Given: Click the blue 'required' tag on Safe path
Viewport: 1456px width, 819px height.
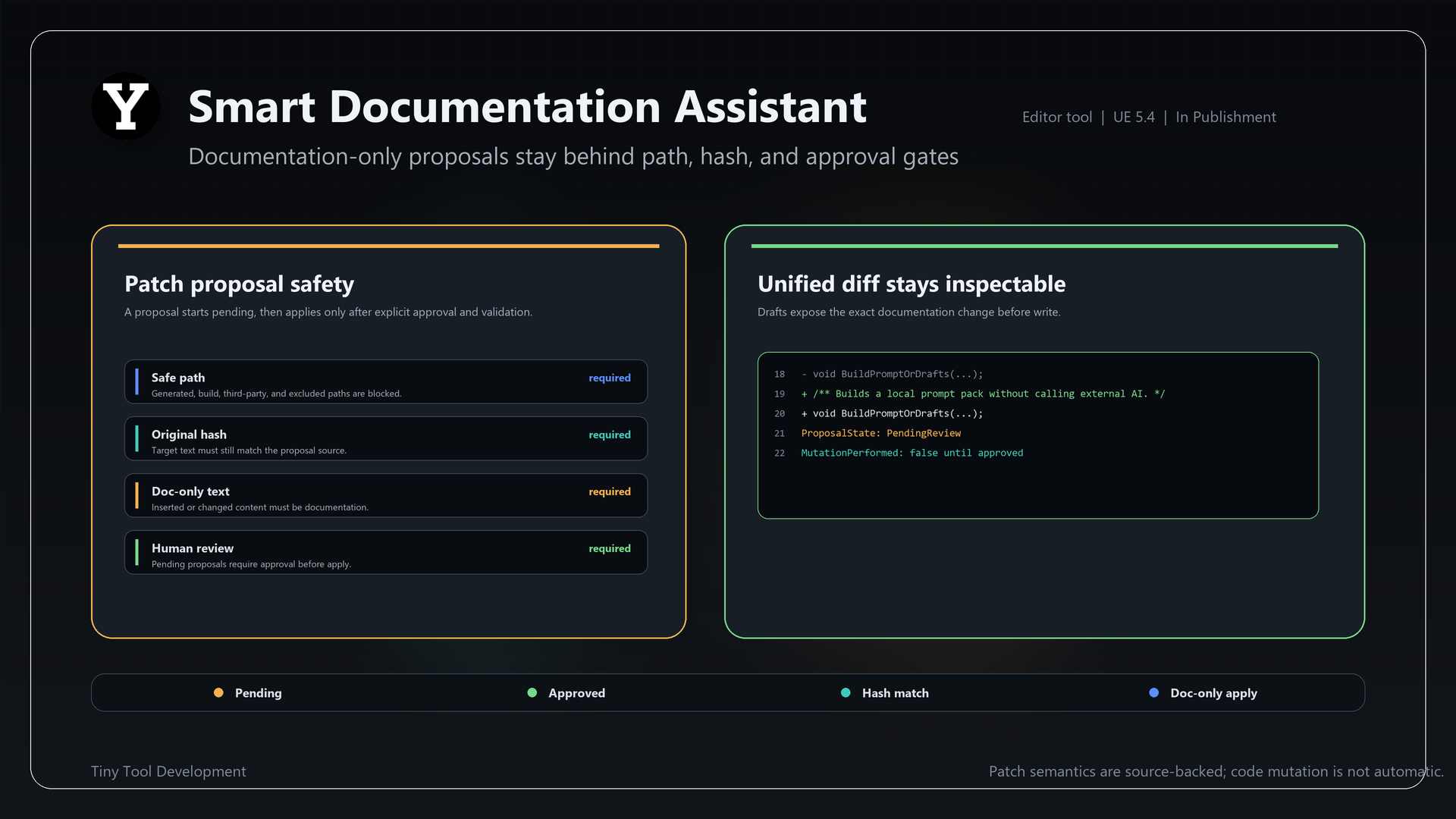Looking at the screenshot, I should (610, 378).
